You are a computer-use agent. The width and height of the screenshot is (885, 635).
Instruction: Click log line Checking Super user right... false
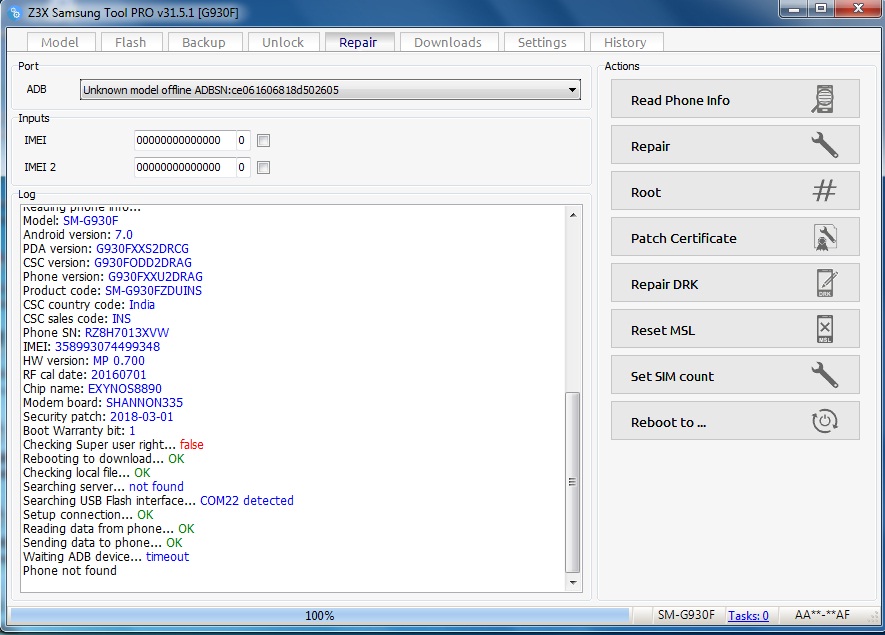coord(113,445)
